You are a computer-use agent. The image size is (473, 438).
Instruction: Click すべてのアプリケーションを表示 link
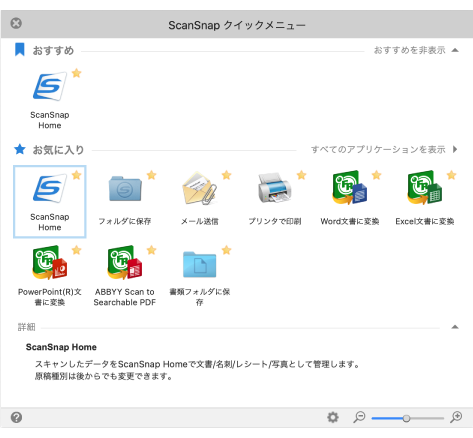tap(378, 149)
